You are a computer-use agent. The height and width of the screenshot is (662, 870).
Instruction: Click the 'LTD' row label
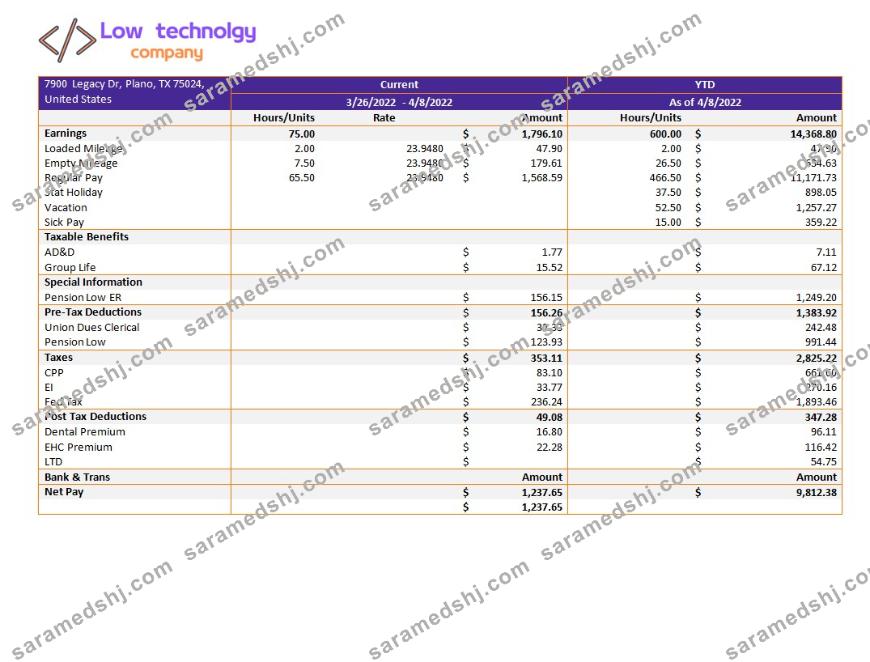[53, 462]
